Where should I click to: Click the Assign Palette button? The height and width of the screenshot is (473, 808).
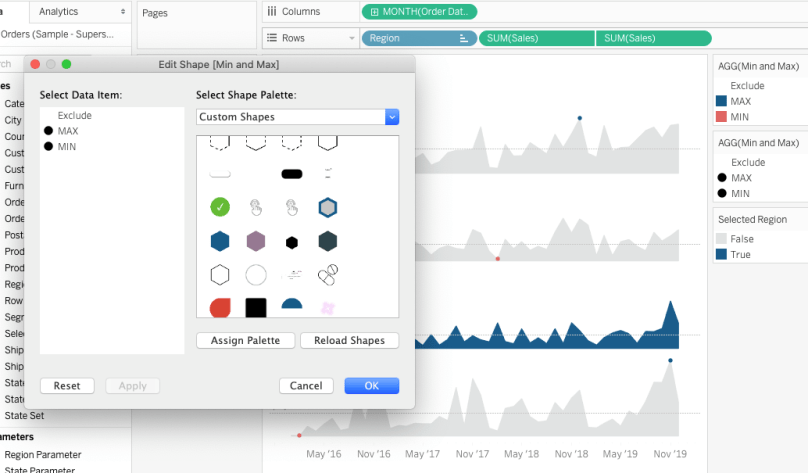pos(245,340)
